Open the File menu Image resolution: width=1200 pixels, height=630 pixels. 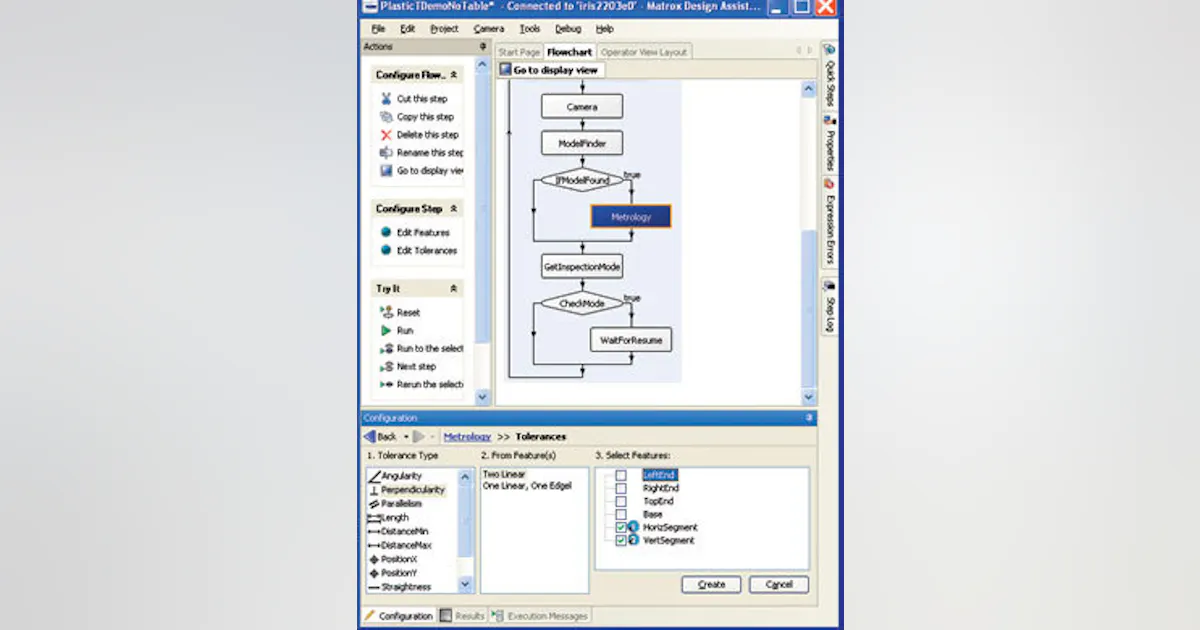coord(378,29)
